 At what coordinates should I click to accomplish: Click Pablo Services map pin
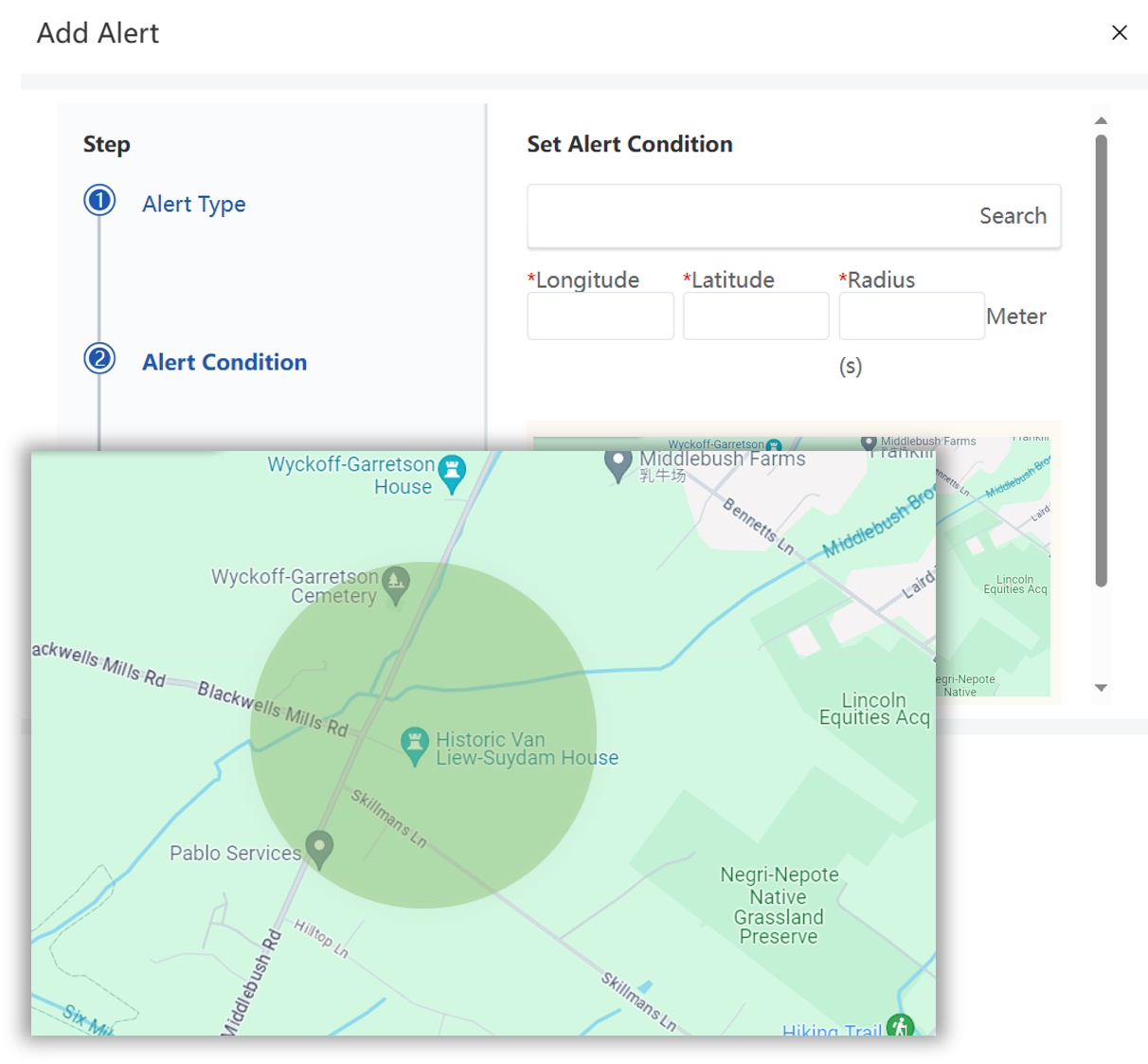[x=319, y=848]
